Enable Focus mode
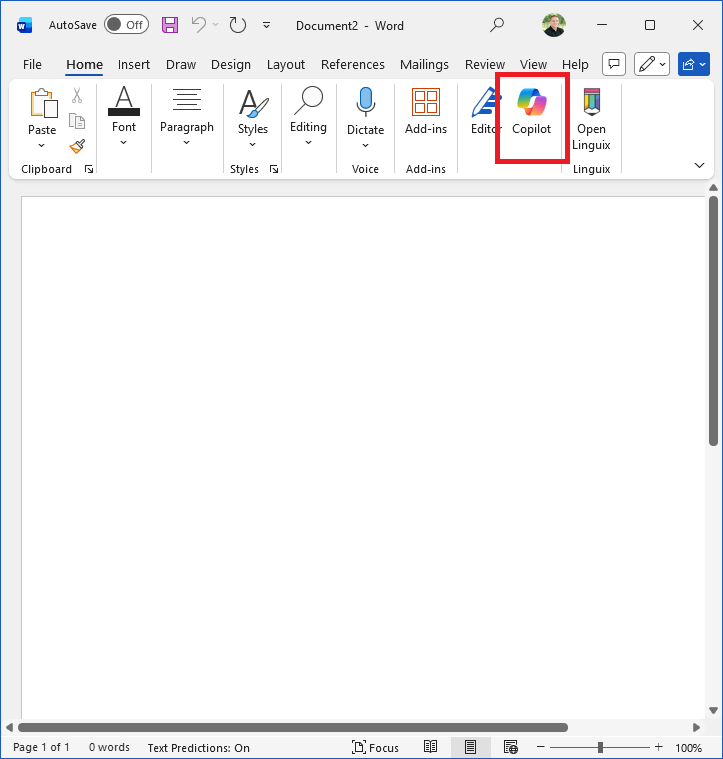 [375, 747]
